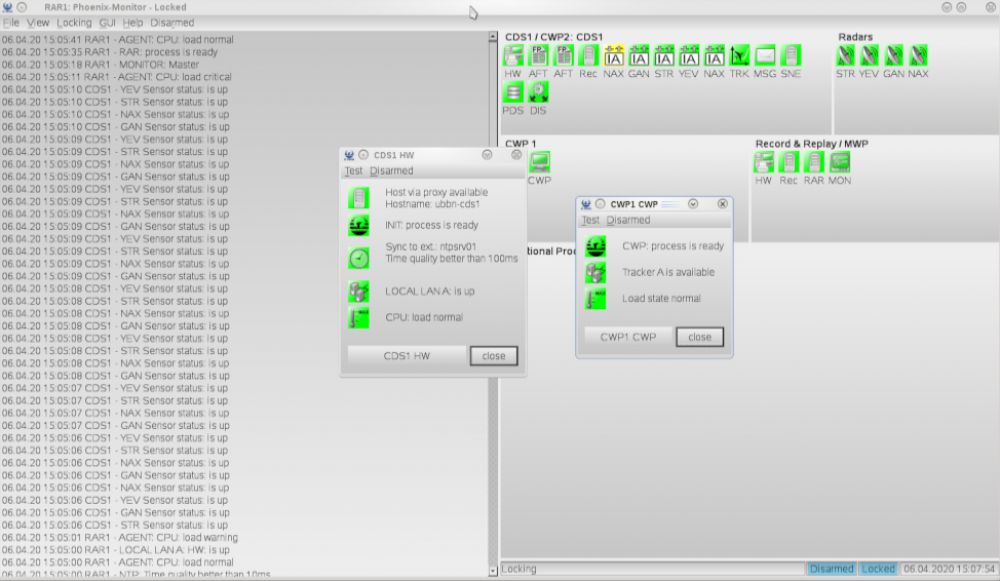
Task: Click the CWP monitor icon under CWP 1
Action: click(539, 163)
